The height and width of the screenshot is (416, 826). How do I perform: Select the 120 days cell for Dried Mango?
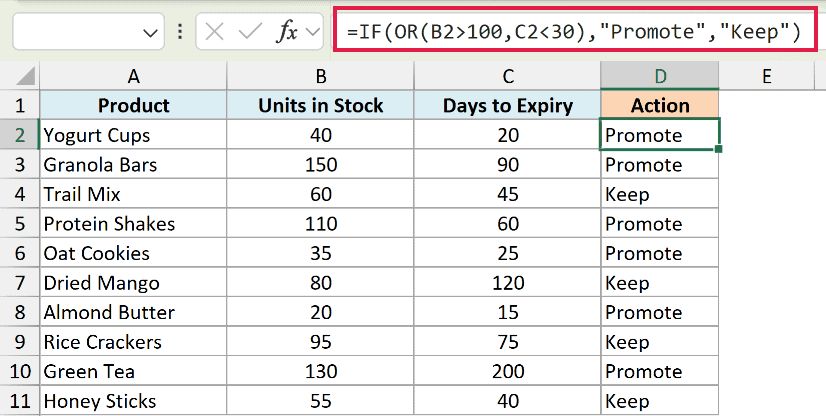[508, 283]
